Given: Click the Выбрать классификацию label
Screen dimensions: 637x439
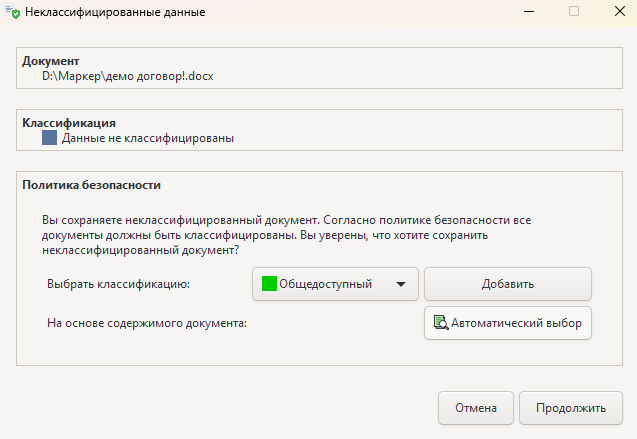Looking at the screenshot, I should coord(118,284).
